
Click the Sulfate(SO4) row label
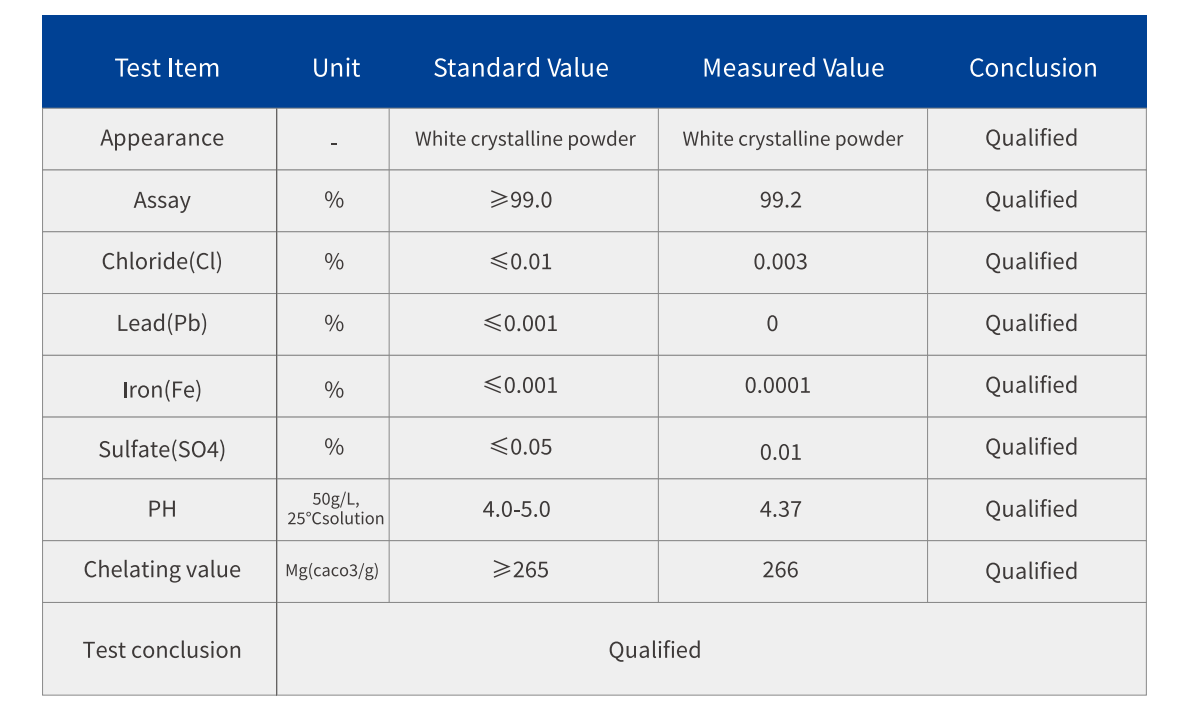162,449
